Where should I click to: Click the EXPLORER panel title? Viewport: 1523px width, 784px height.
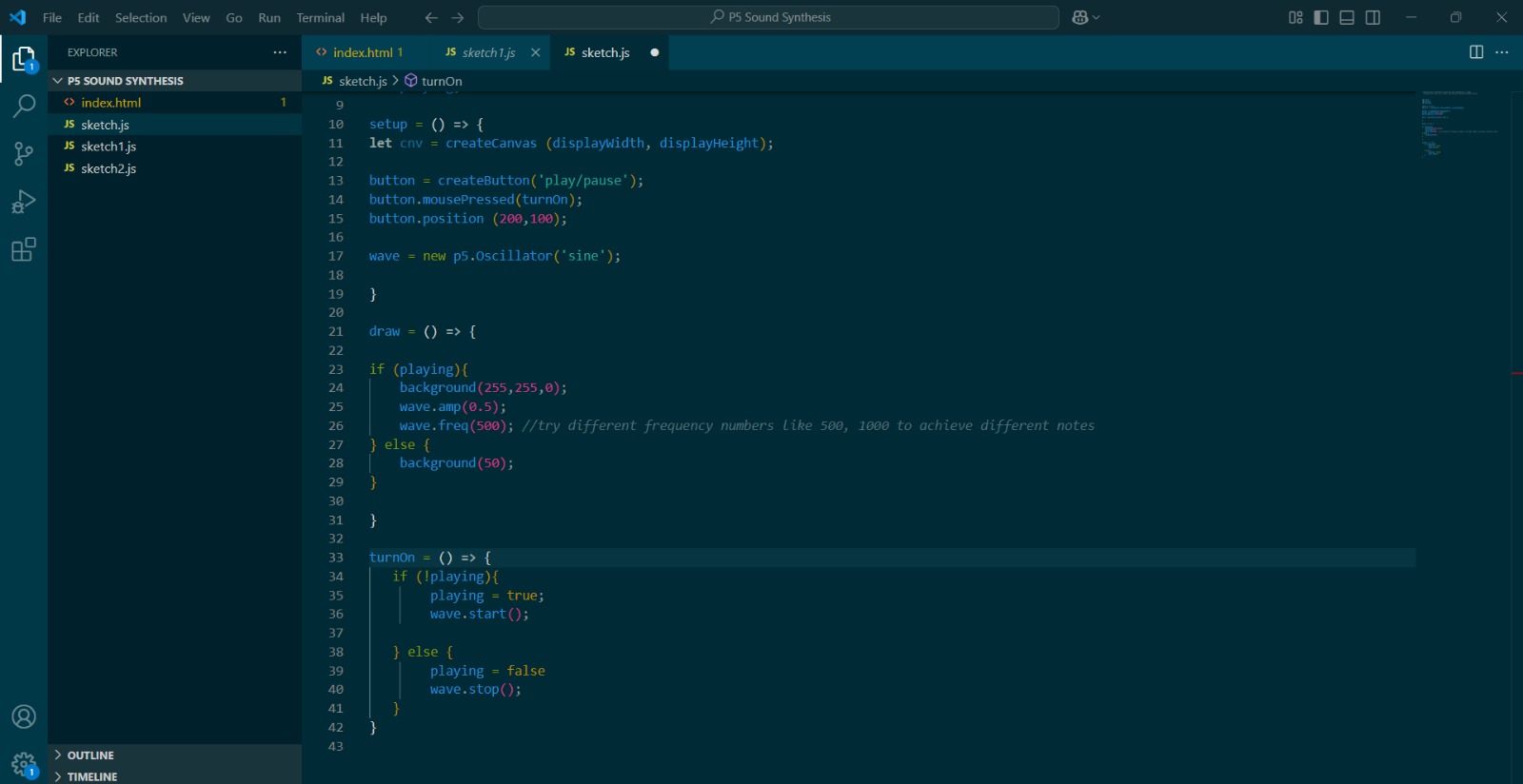[92, 52]
